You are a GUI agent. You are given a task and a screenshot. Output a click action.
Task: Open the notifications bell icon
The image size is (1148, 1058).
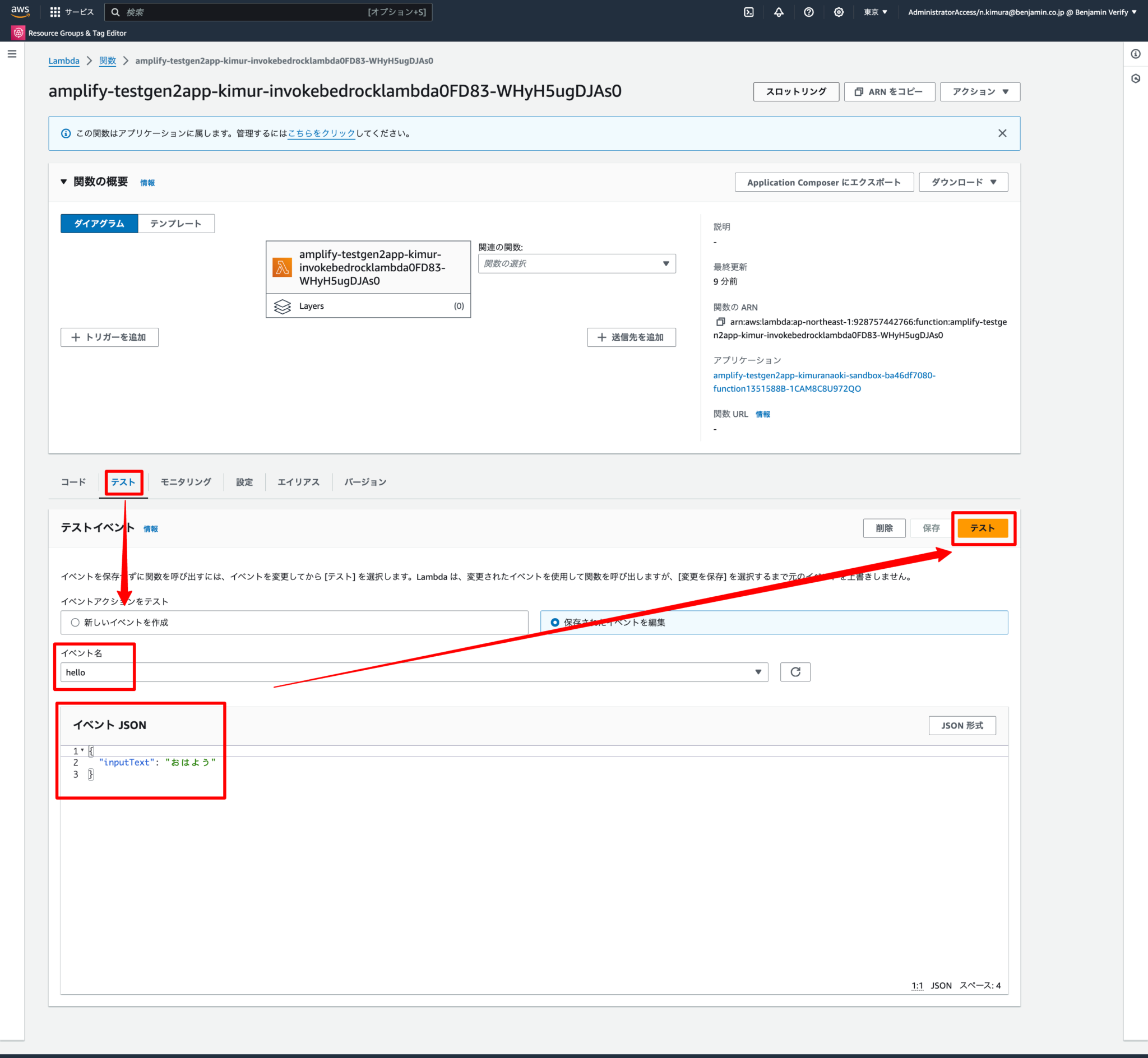tap(779, 12)
